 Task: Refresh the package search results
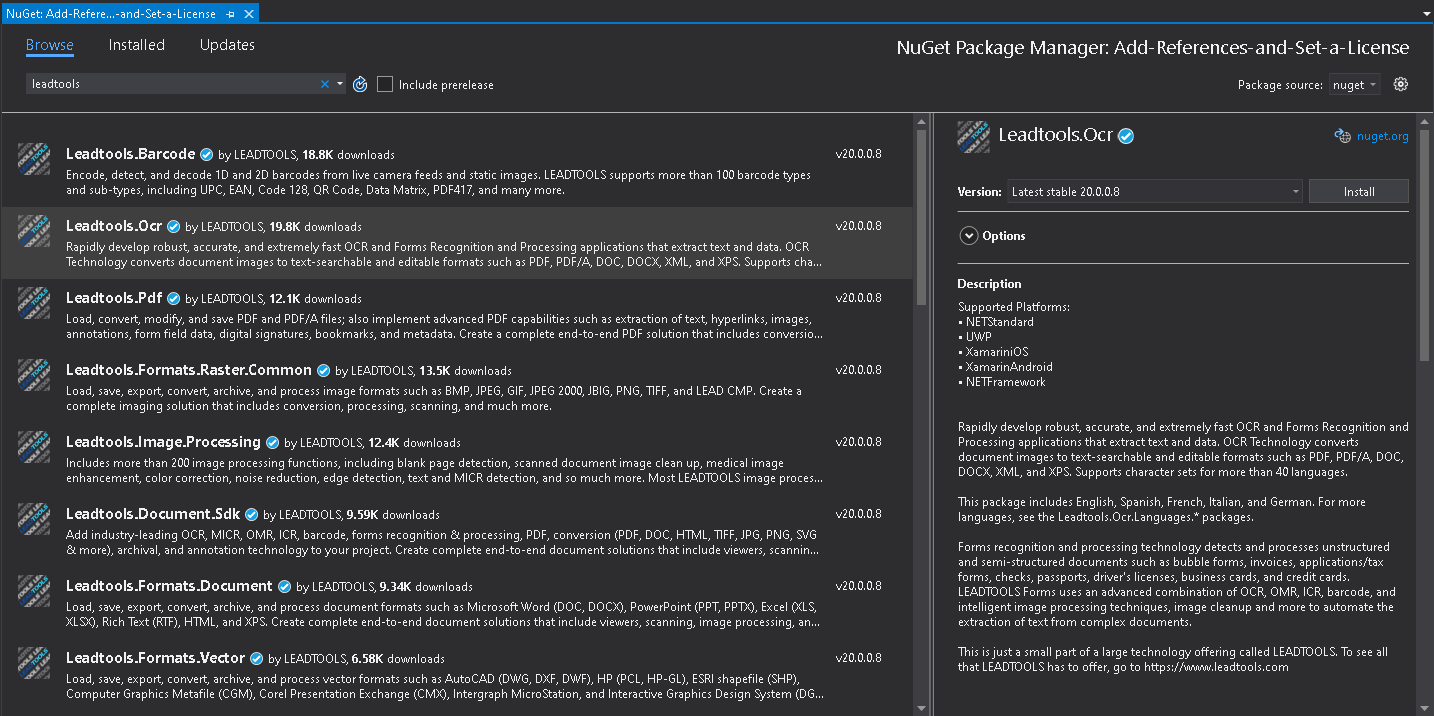pos(360,85)
